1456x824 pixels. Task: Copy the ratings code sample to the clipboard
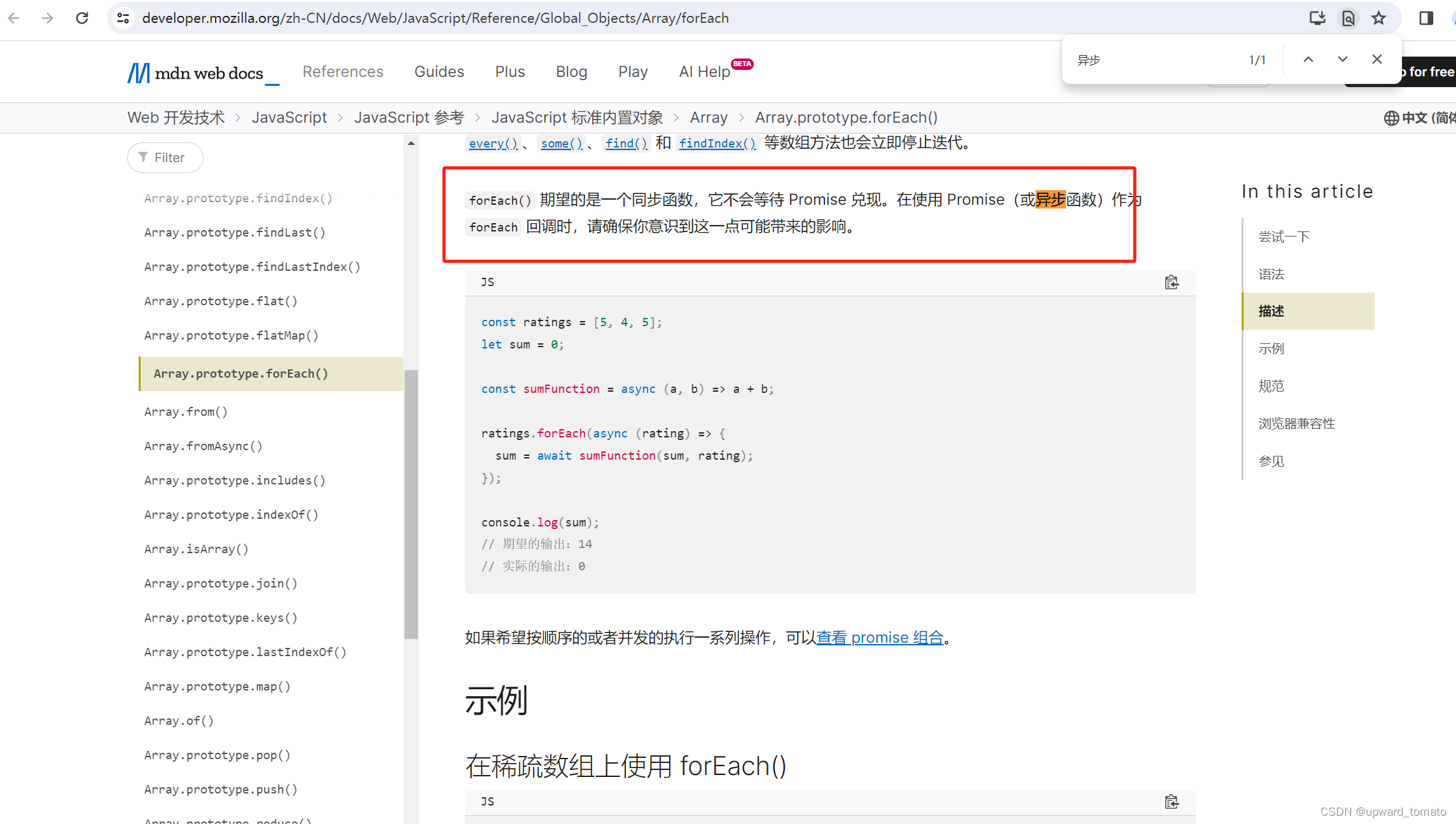[1172, 282]
